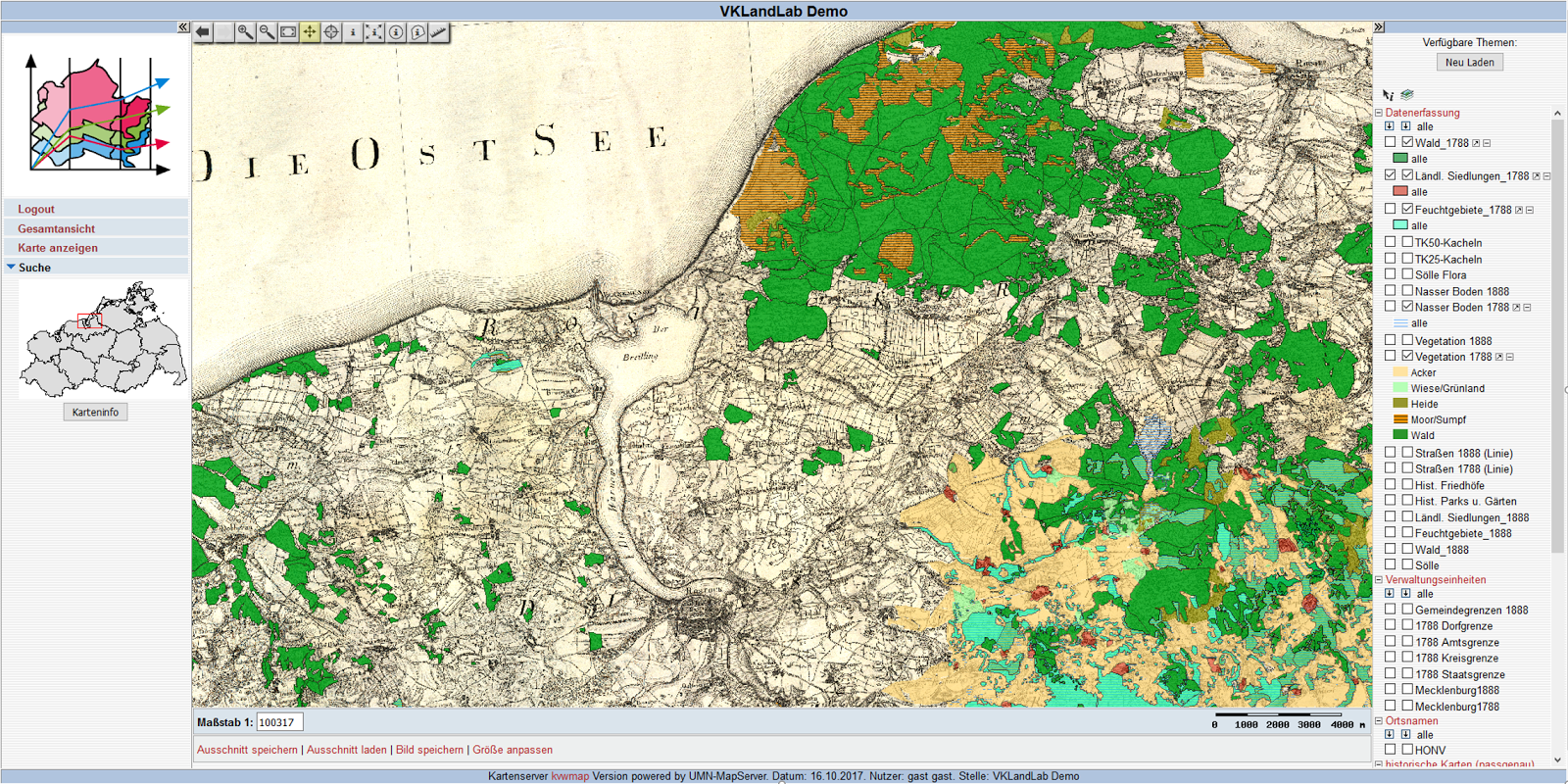
Task: Enable right checkbox of Straßen 1888 (Linie)
Action: pyautogui.click(x=1407, y=453)
